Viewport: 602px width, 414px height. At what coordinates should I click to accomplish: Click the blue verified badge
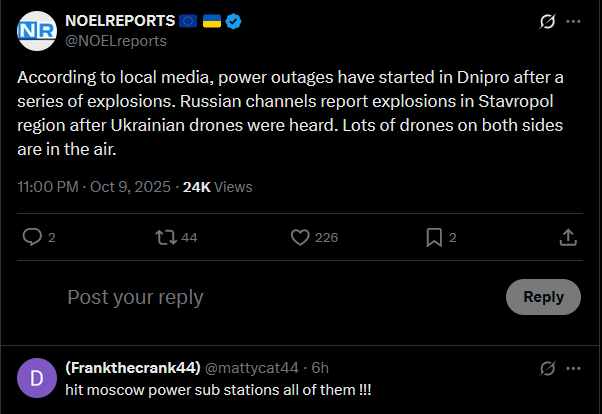pos(234,21)
